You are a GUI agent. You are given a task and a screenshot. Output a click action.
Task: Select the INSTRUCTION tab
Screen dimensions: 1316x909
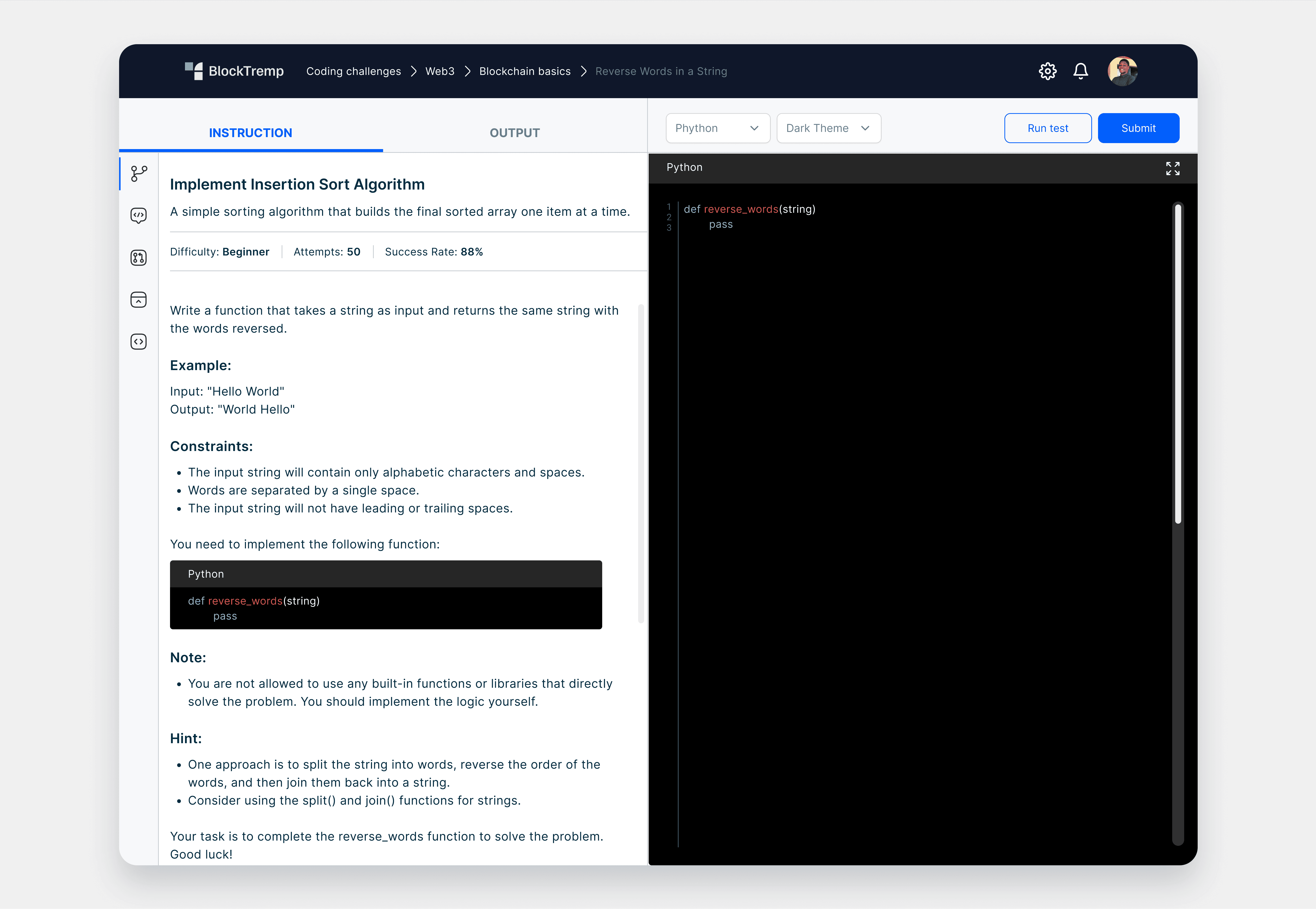(251, 133)
